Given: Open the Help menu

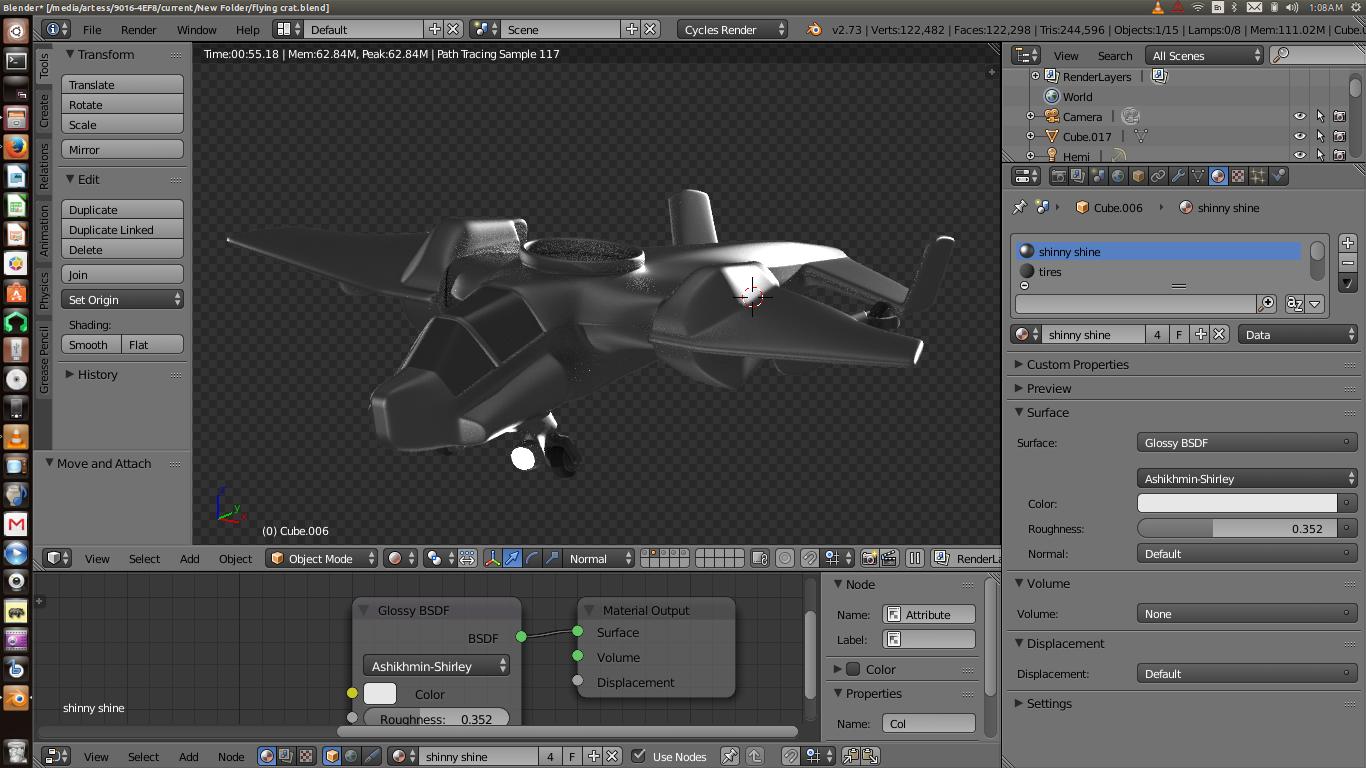Looking at the screenshot, I should click(247, 29).
